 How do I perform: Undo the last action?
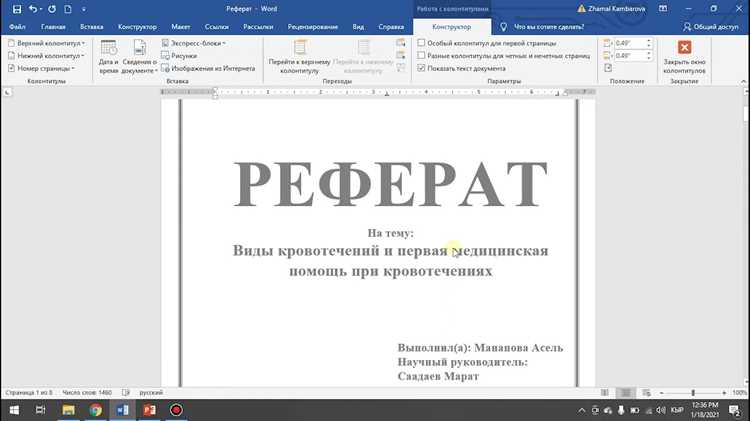click(x=32, y=9)
